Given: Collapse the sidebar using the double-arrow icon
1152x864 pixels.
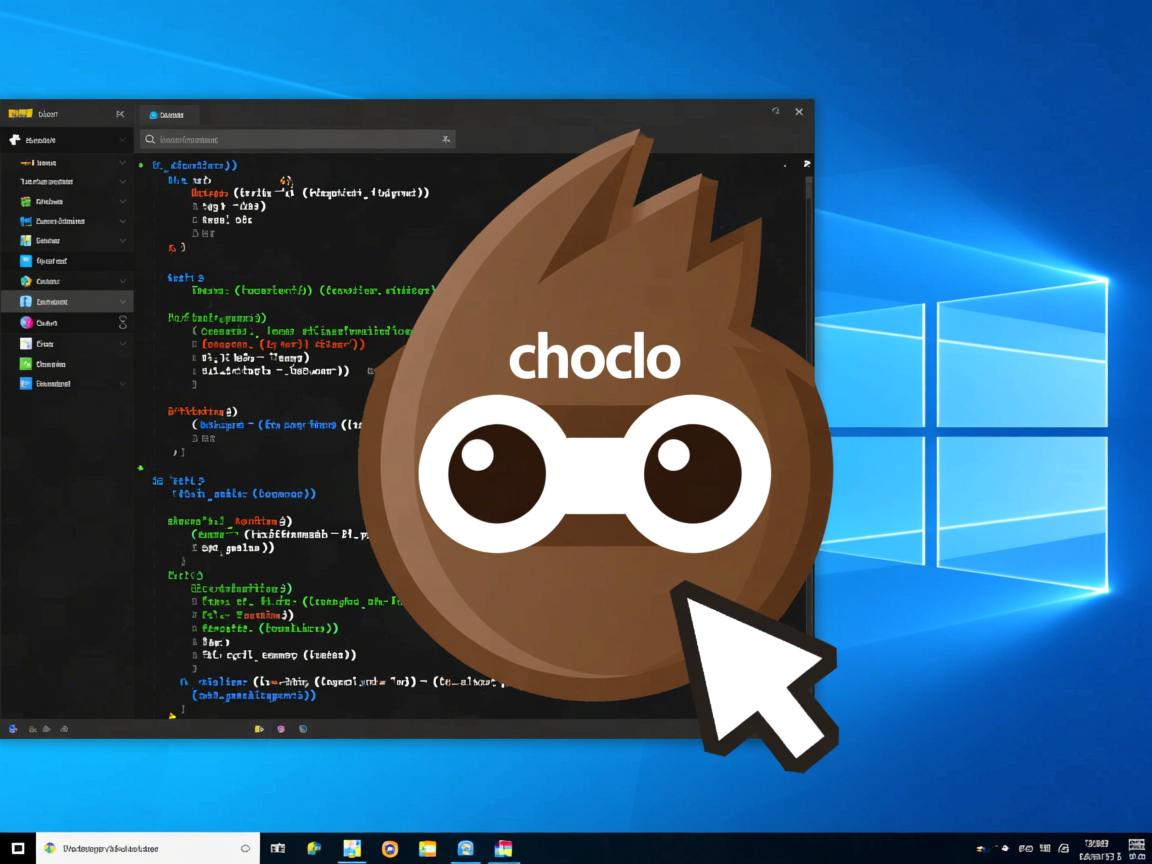Looking at the screenshot, I should click(x=120, y=113).
